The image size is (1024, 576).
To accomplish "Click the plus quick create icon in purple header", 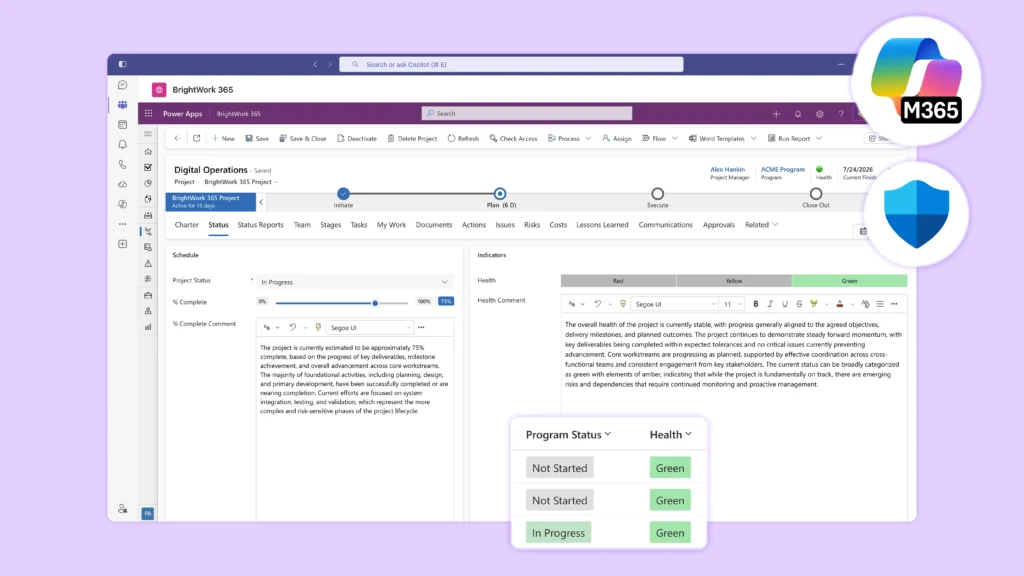I will point(776,114).
